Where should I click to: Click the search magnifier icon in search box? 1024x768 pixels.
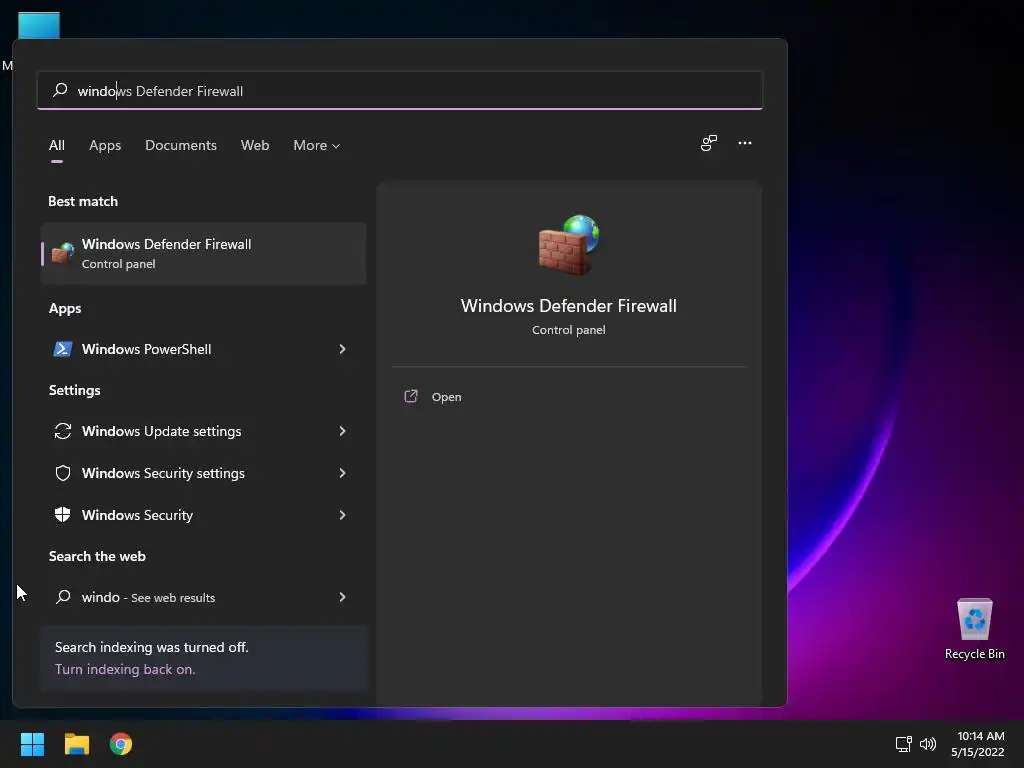[x=60, y=90]
